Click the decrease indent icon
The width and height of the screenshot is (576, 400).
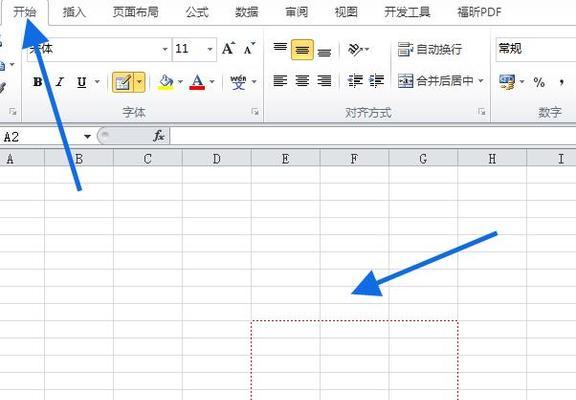point(355,80)
